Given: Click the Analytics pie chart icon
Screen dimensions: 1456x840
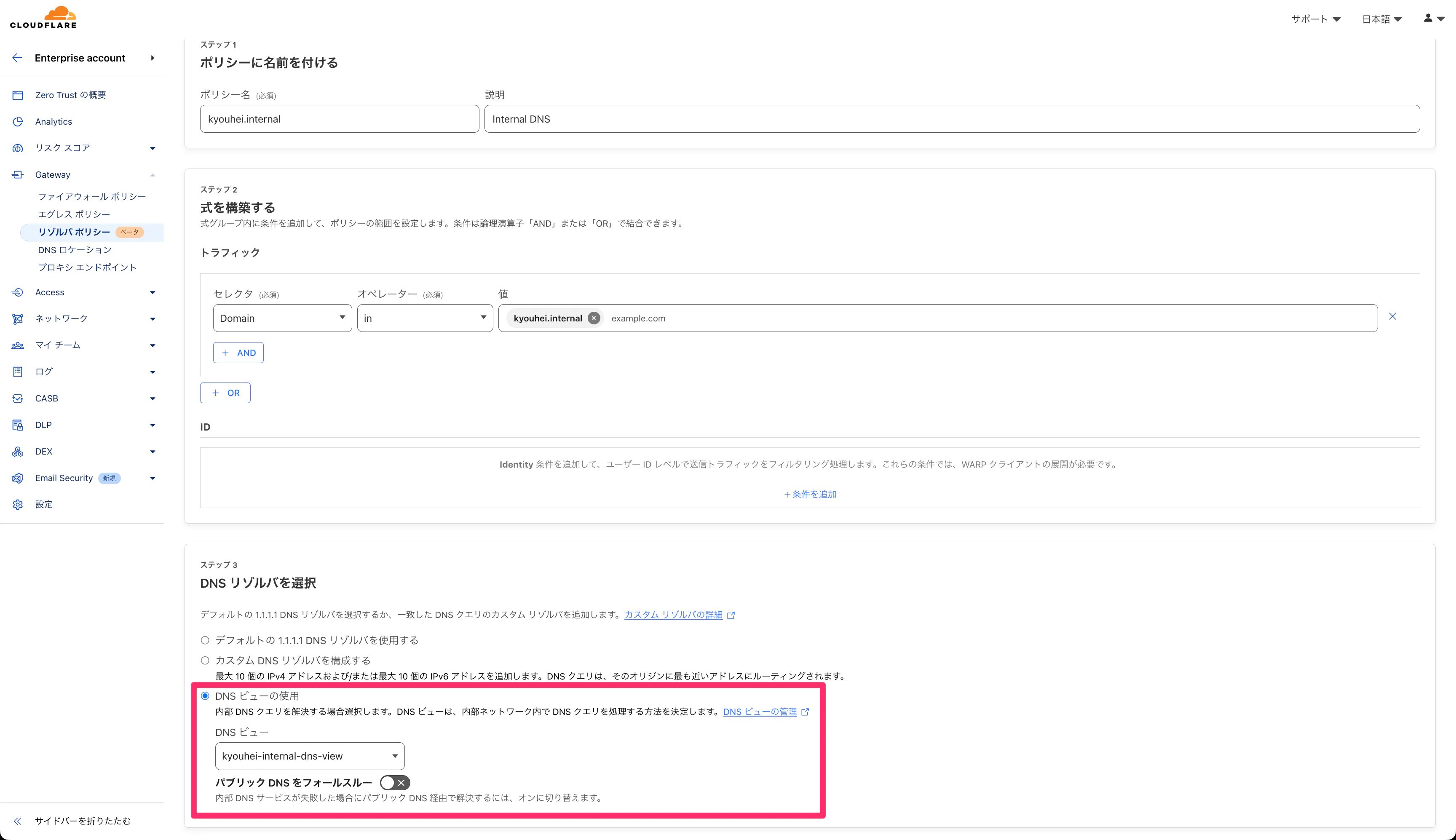Looking at the screenshot, I should click(18, 122).
